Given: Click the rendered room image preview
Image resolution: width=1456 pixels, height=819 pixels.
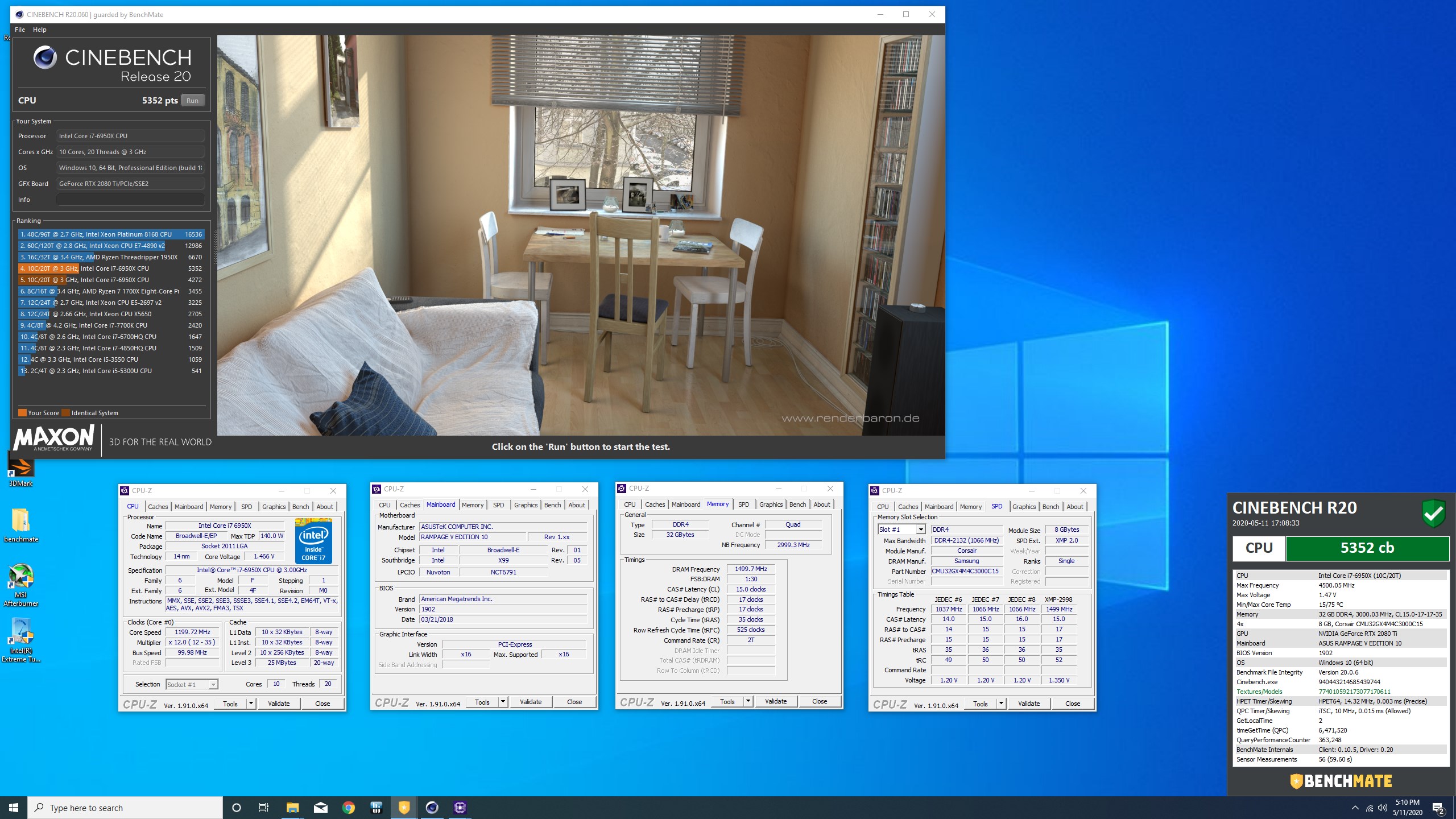Looking at the screenshot, I should [x=581, y=235].
